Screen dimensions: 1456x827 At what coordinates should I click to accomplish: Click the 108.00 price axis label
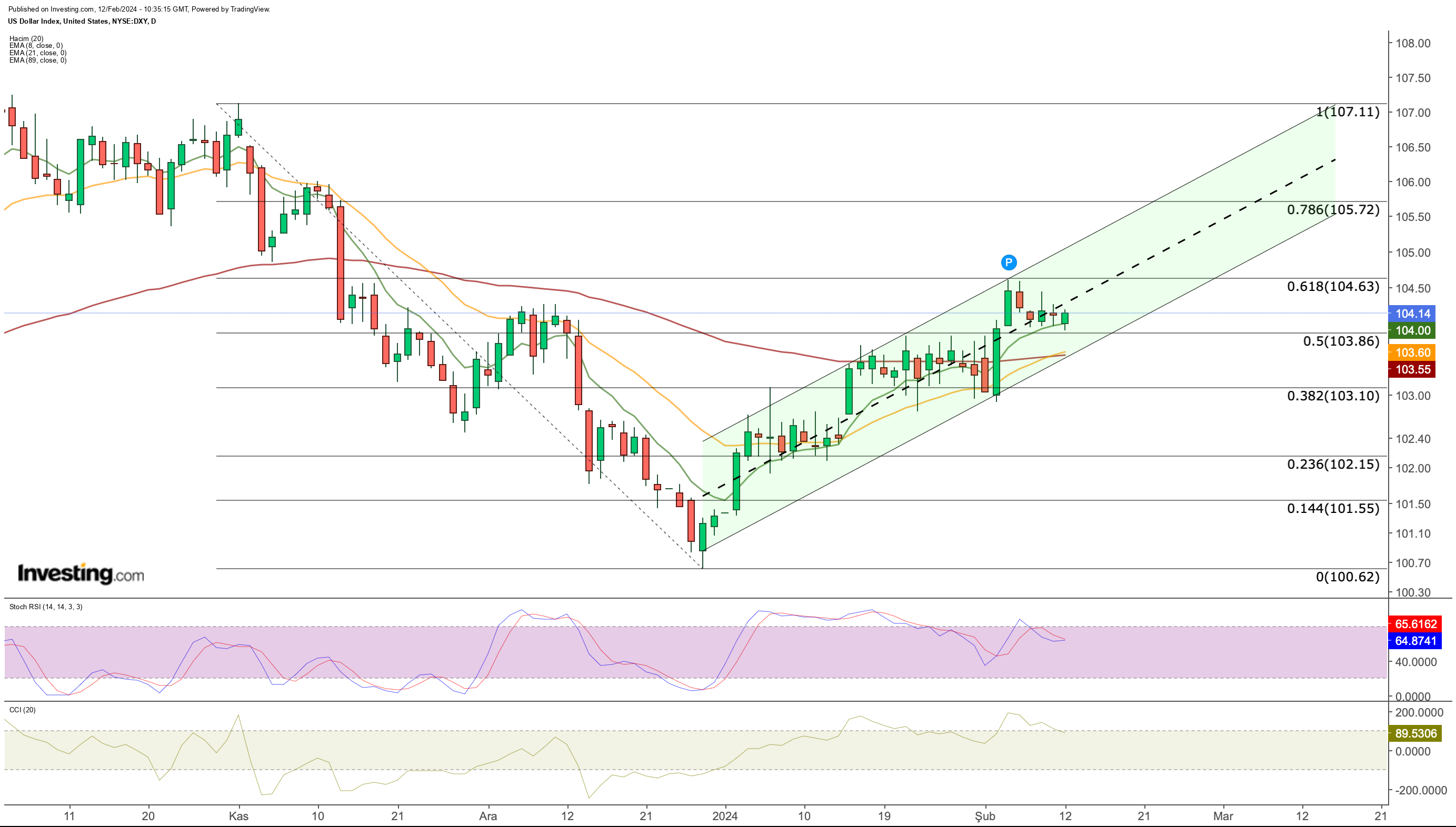(x=1413, y=43)
